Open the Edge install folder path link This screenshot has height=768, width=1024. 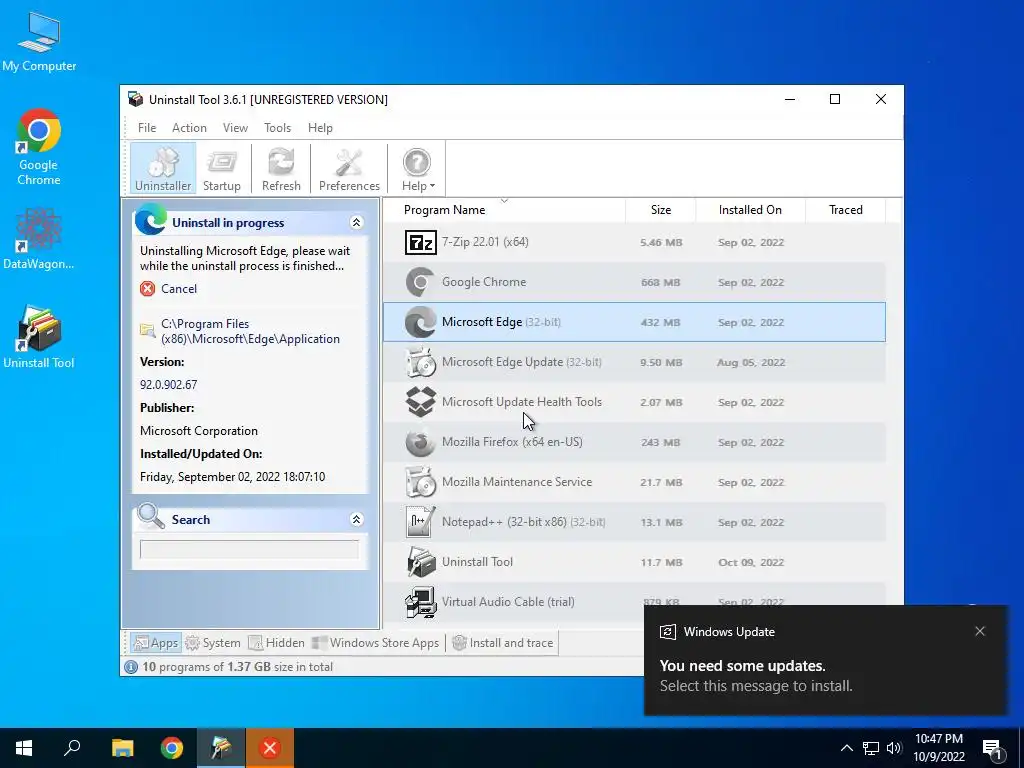point(250,331)
